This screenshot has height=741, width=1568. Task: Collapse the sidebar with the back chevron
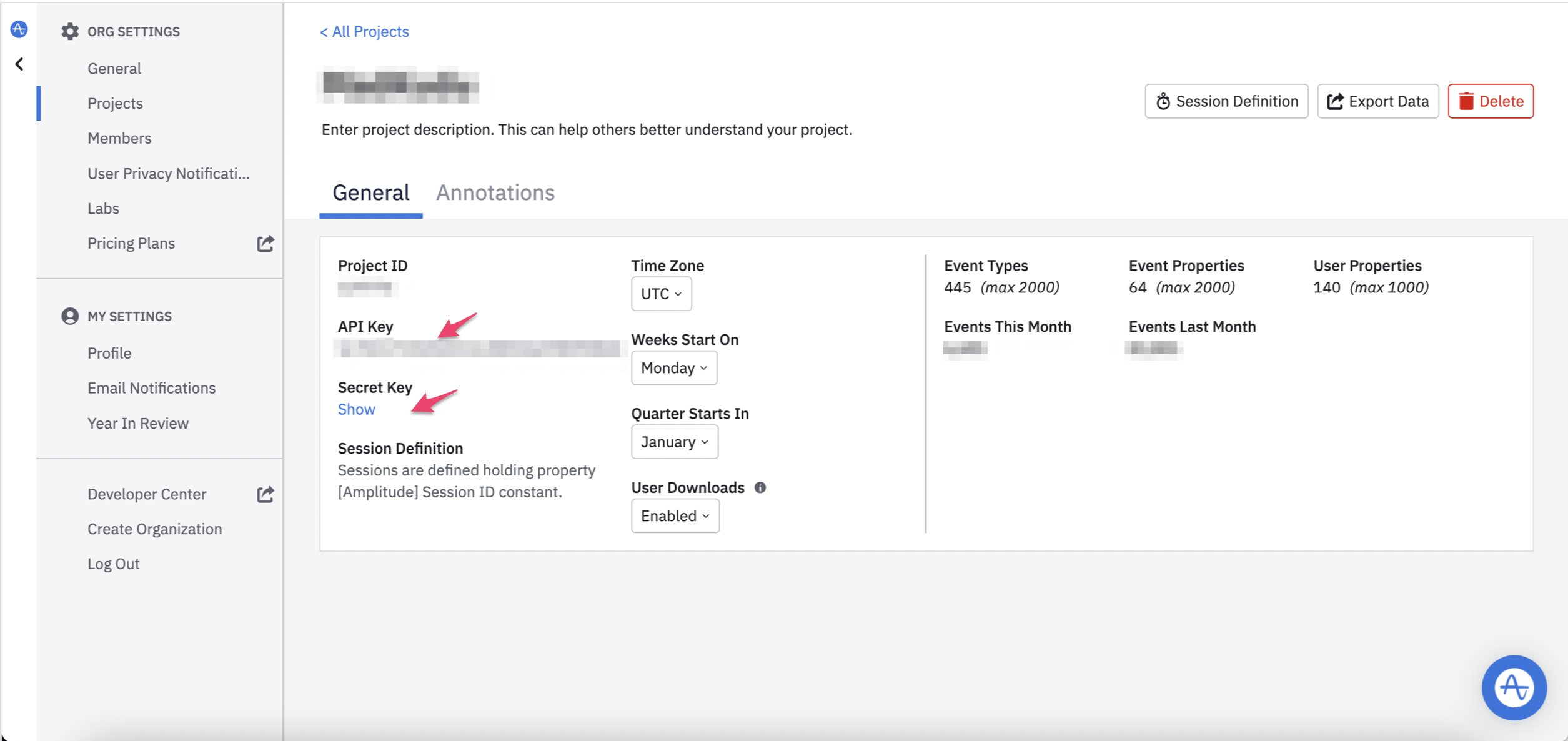coord(19,64)
